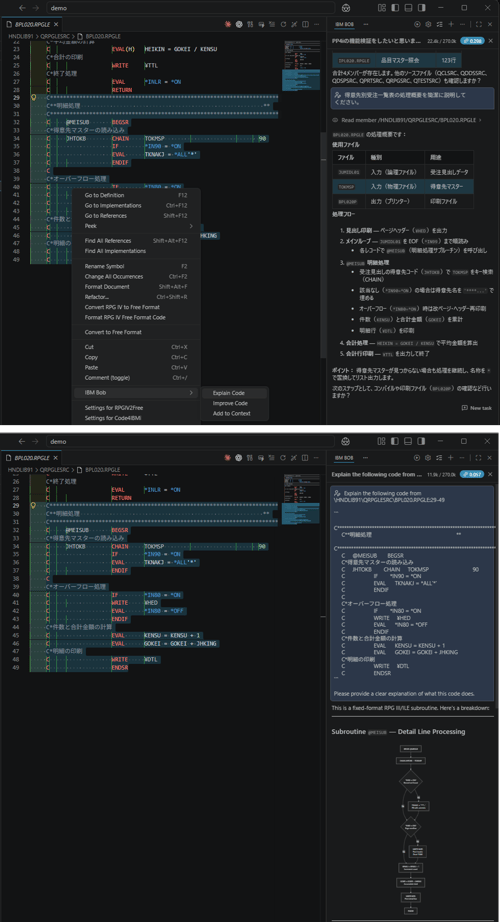Open the more actions ellipsis in upper editor toolbar
Viewport: 500px width, 922px height.
point(316,24)
